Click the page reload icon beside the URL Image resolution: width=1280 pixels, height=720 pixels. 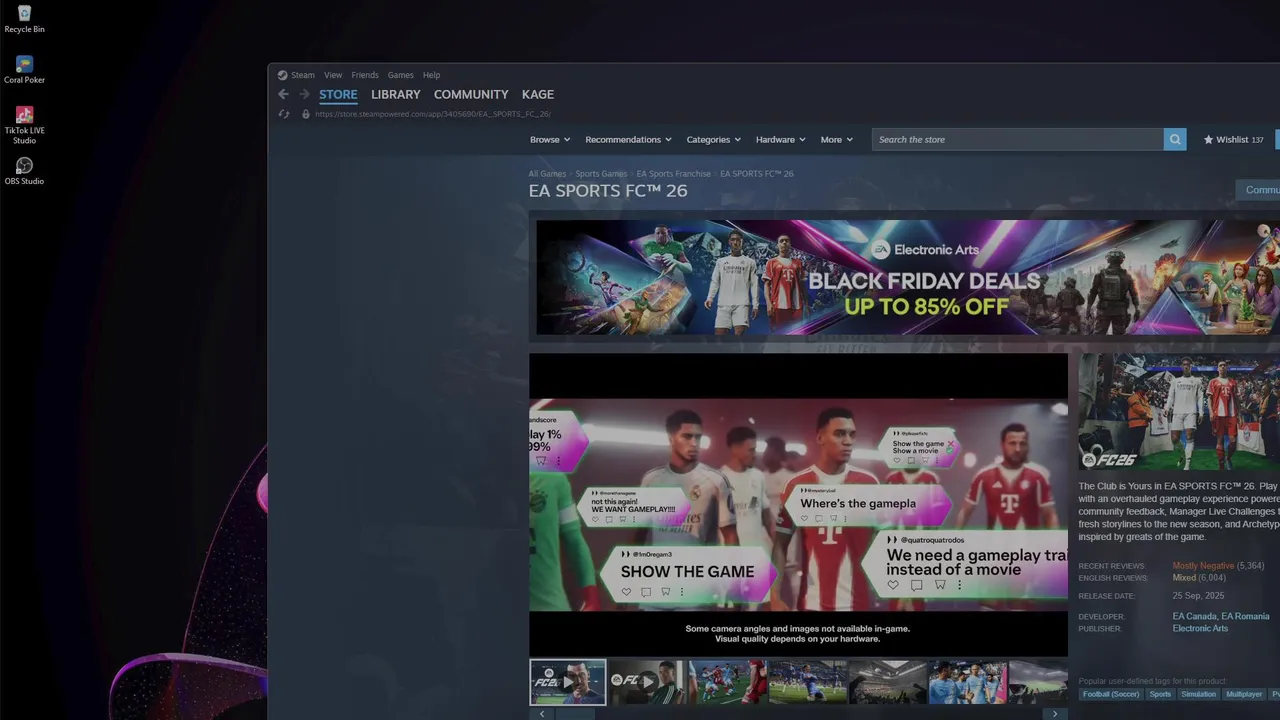pos(284,114)
